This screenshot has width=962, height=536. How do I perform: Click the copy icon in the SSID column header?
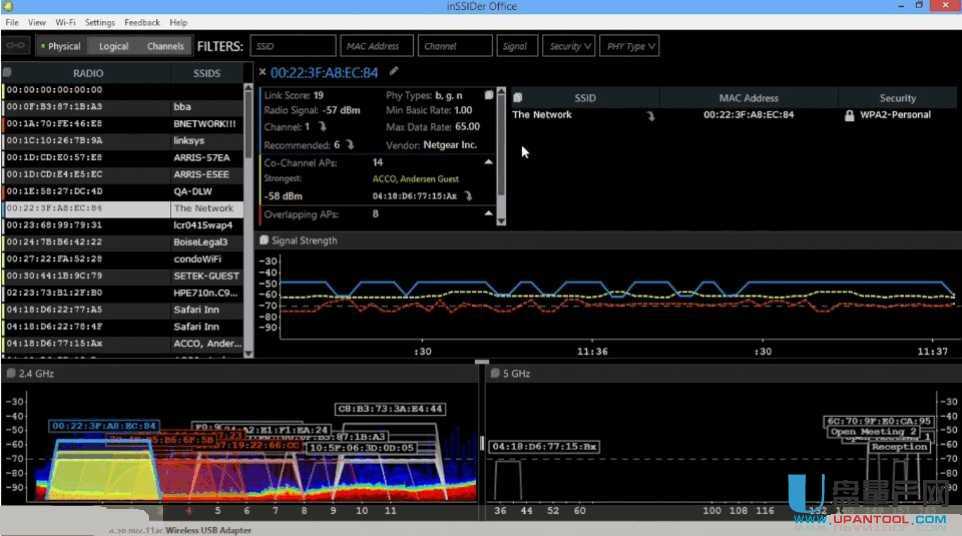coord(518,98)
